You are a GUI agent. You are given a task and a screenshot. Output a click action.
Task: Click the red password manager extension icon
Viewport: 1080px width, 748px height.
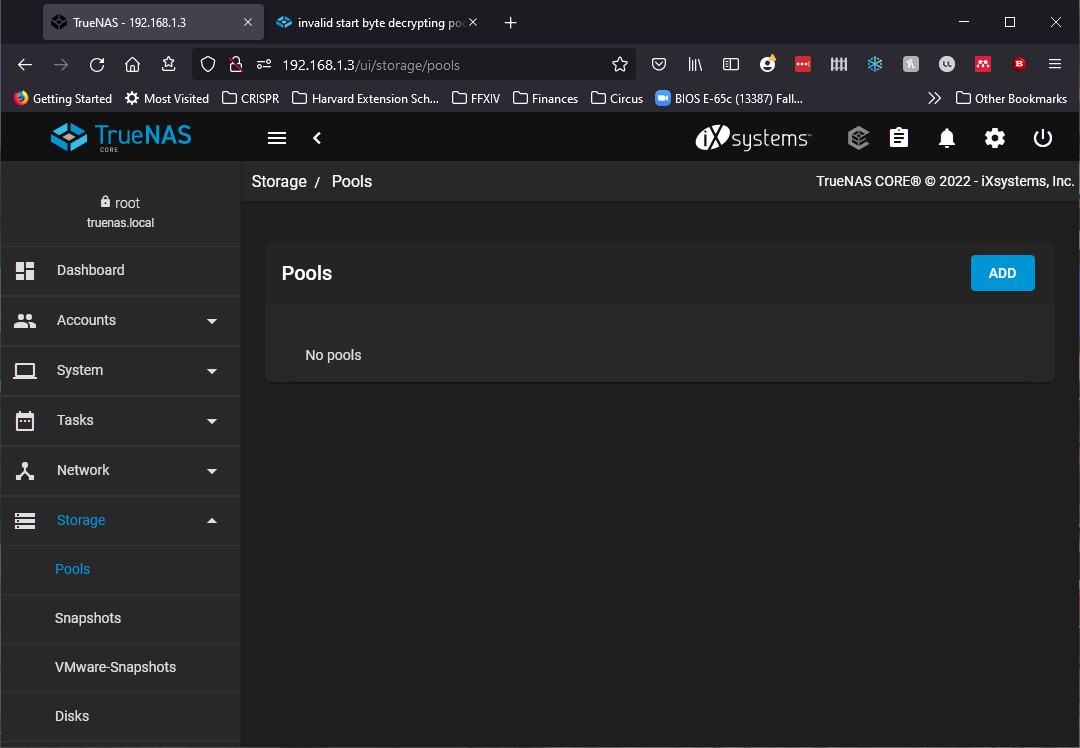(802, 65)
